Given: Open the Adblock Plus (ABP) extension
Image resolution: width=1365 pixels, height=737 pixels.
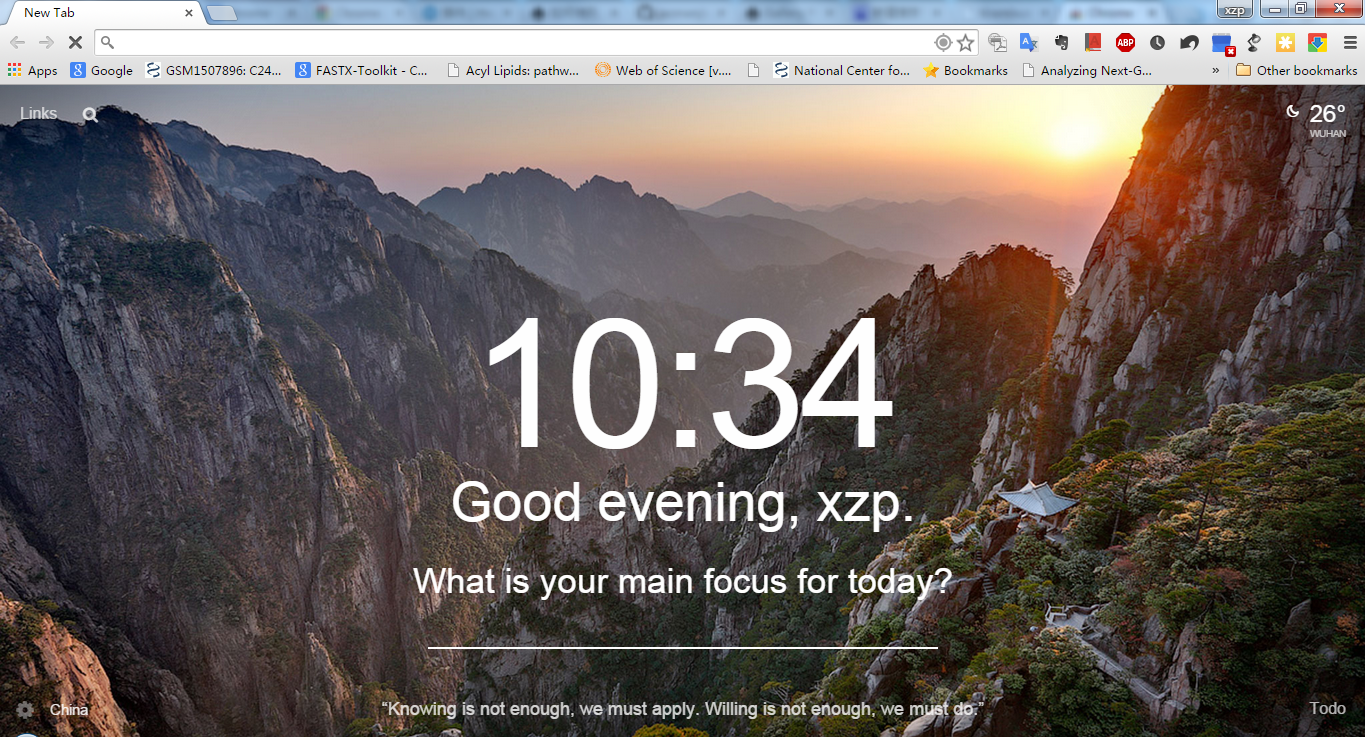Looking at the screenshot, I should [1125, 42].
